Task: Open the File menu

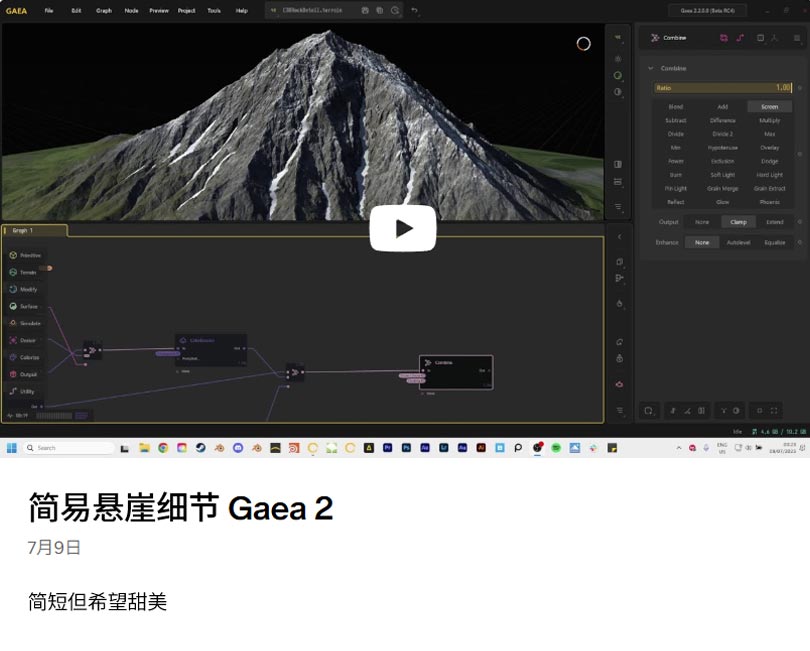Action: [49, 10]
